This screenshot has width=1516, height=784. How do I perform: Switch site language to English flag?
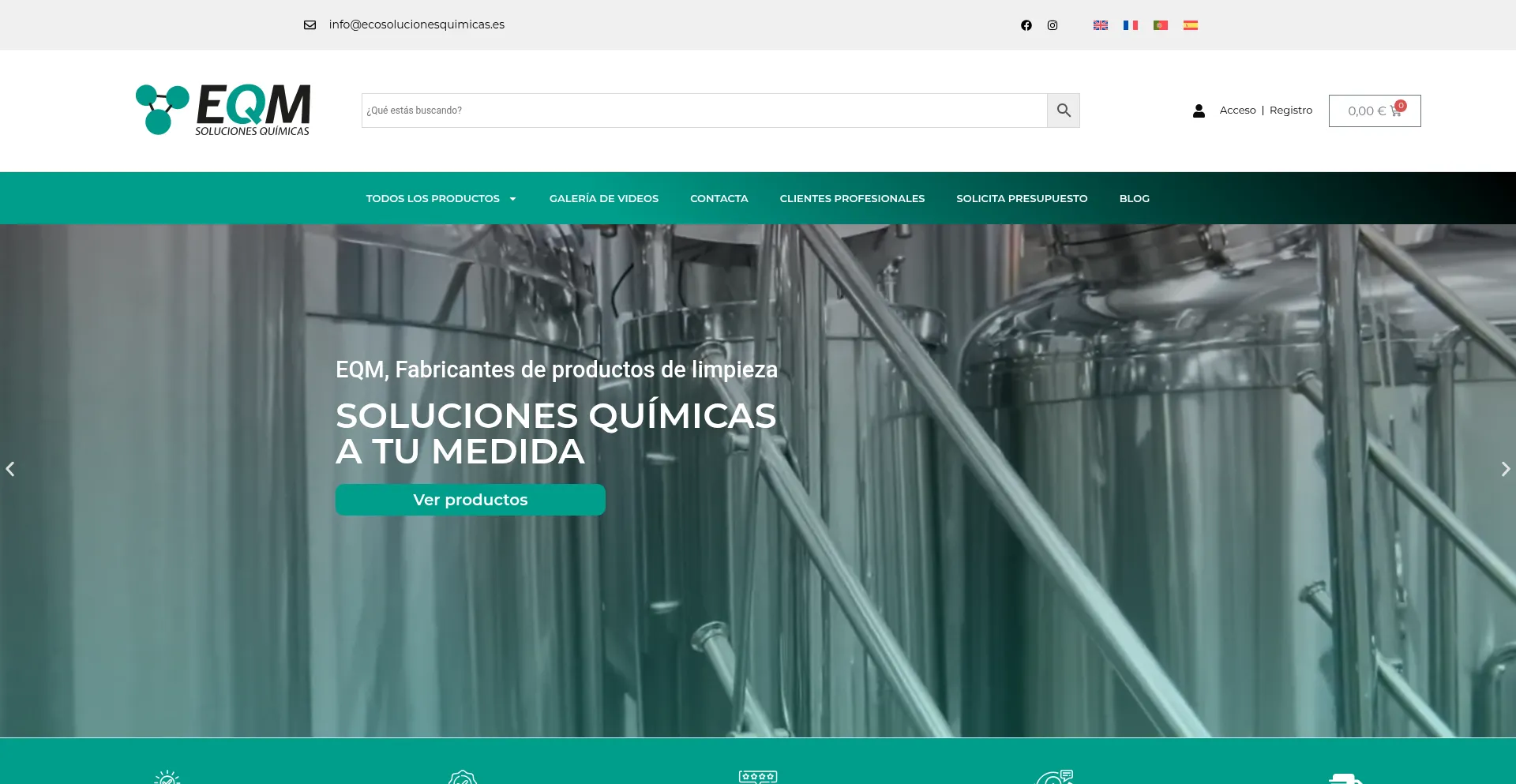1100,25
